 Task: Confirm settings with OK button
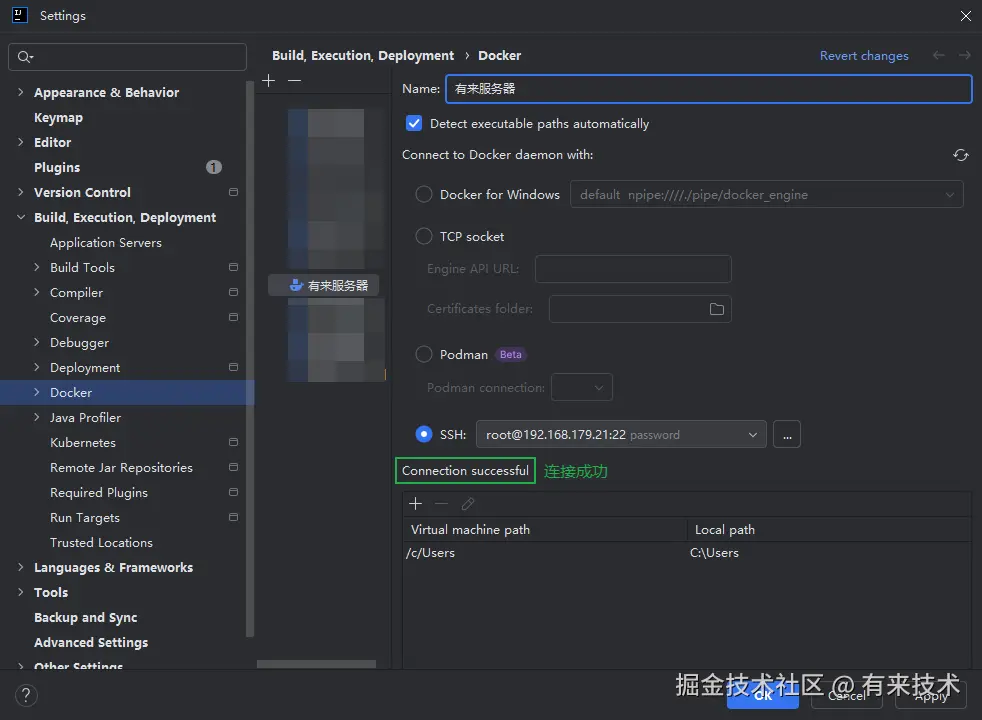763,696
